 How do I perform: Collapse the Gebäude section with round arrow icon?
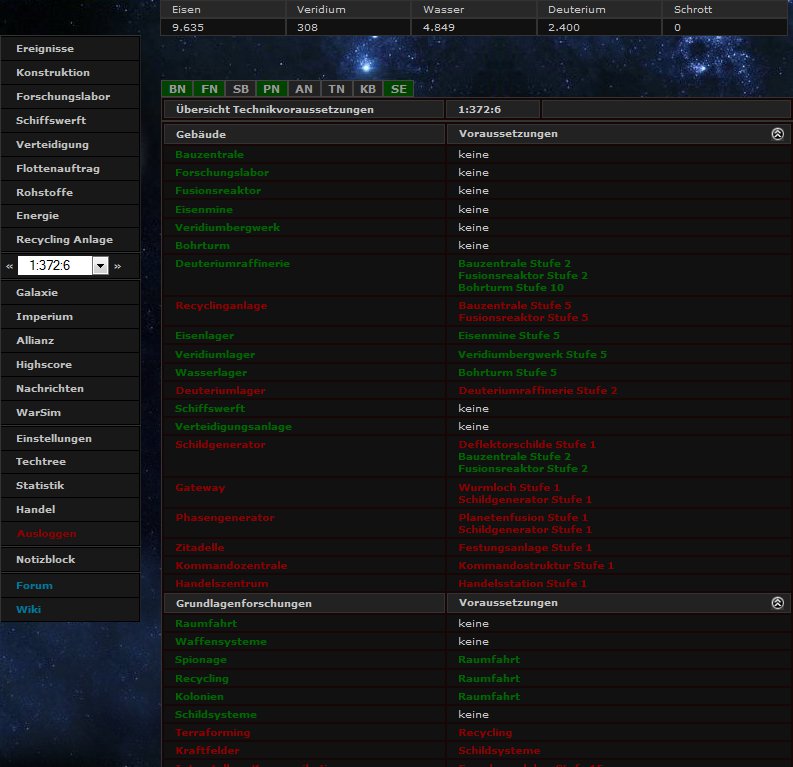[x=777, y=133]
